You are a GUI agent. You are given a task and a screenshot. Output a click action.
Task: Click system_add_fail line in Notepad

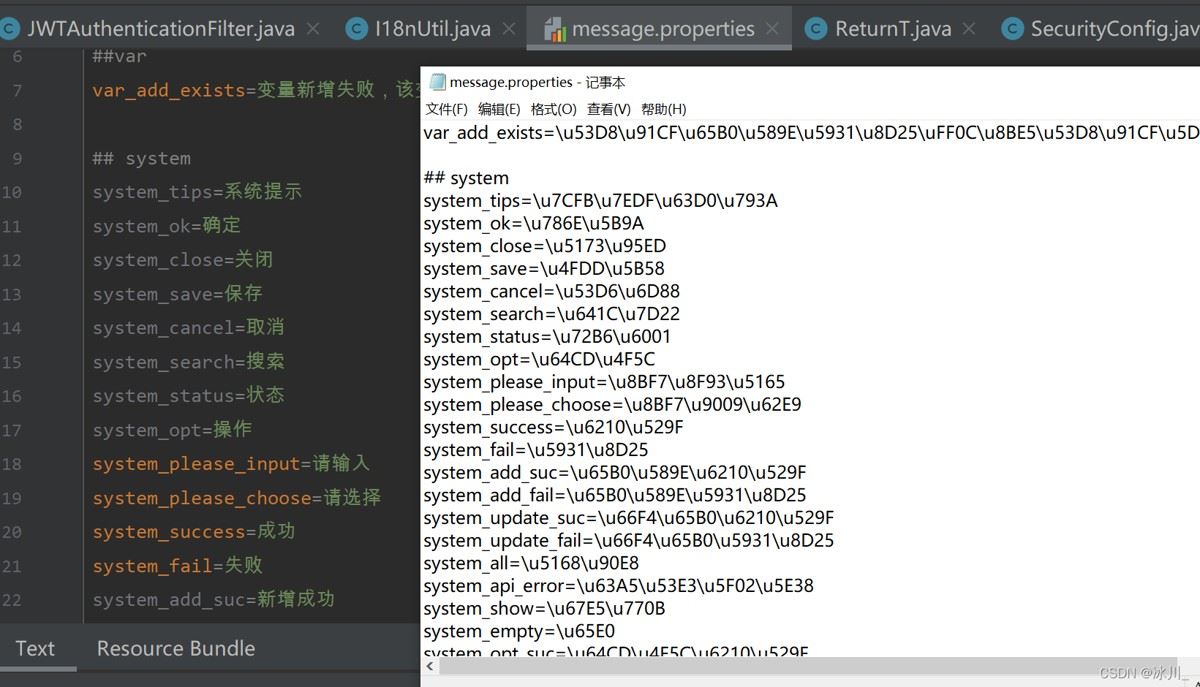coord(614,495)
